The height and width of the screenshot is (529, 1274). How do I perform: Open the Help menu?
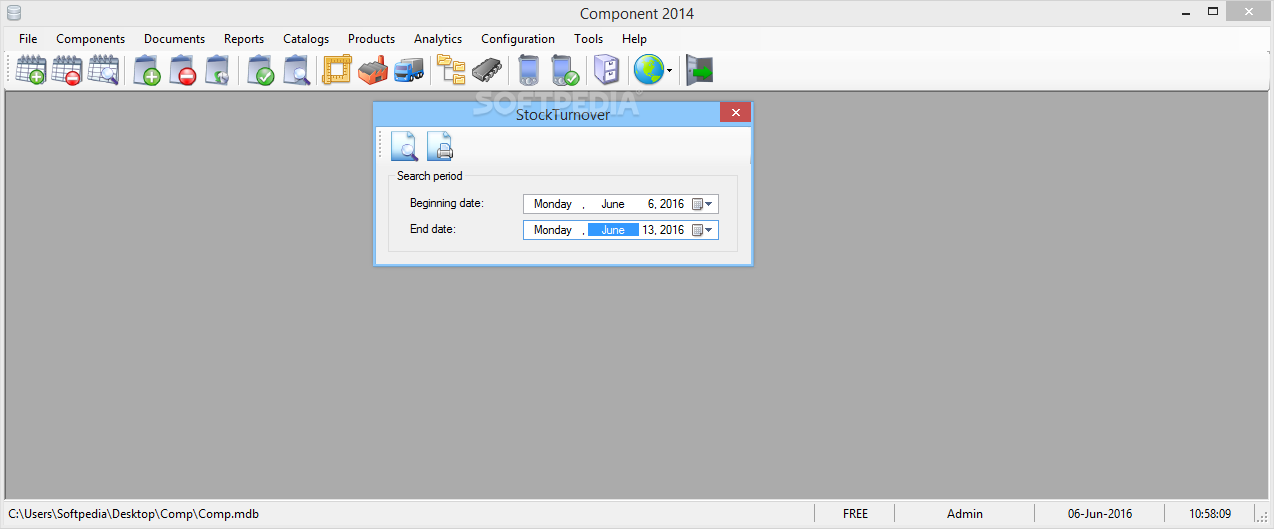pyautogui.click(x=634, y=39)
